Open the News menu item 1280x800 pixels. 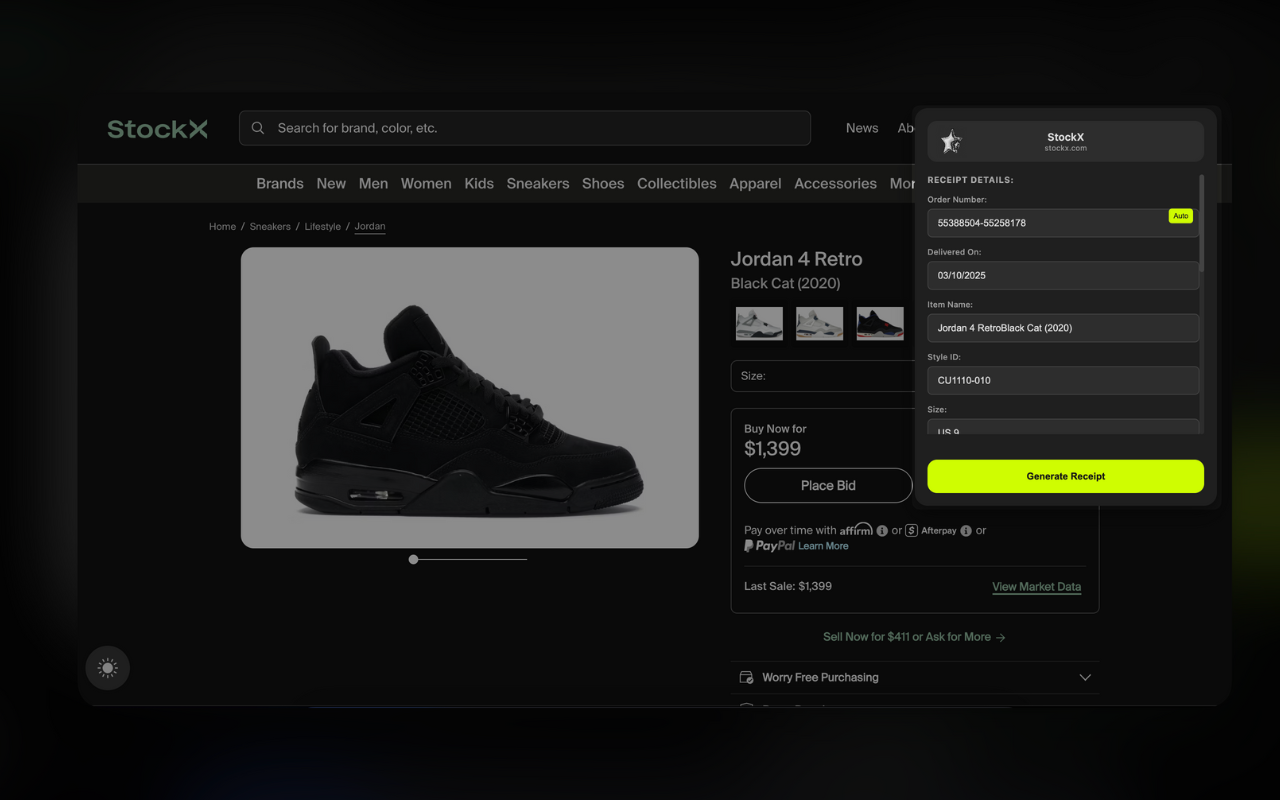click(x=861, y=128)
